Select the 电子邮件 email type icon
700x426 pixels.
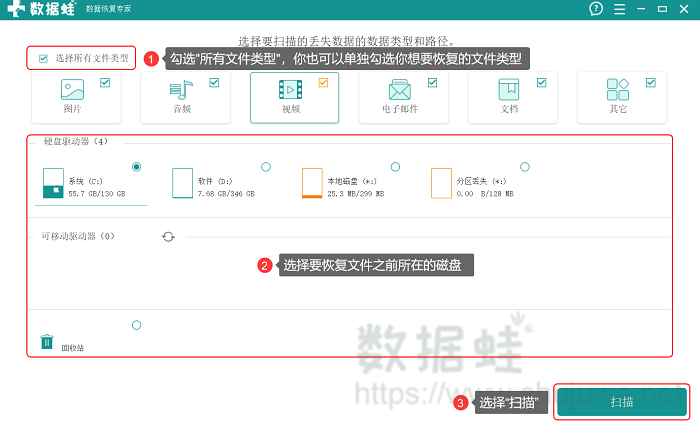[x=400, y=90]
